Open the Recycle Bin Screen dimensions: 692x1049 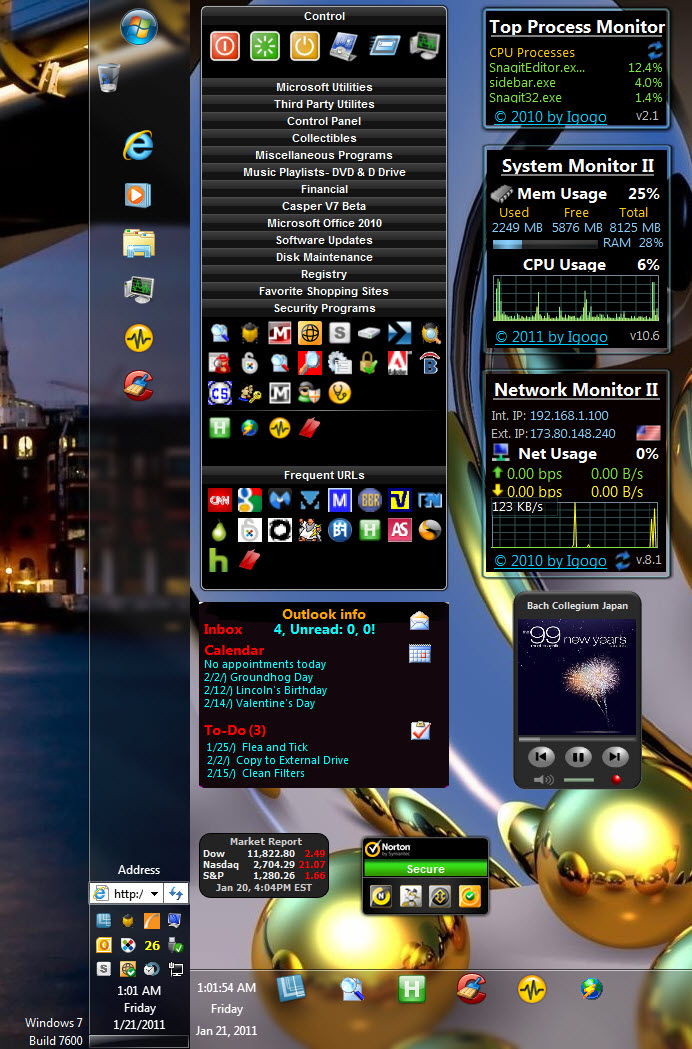(110, 77)
